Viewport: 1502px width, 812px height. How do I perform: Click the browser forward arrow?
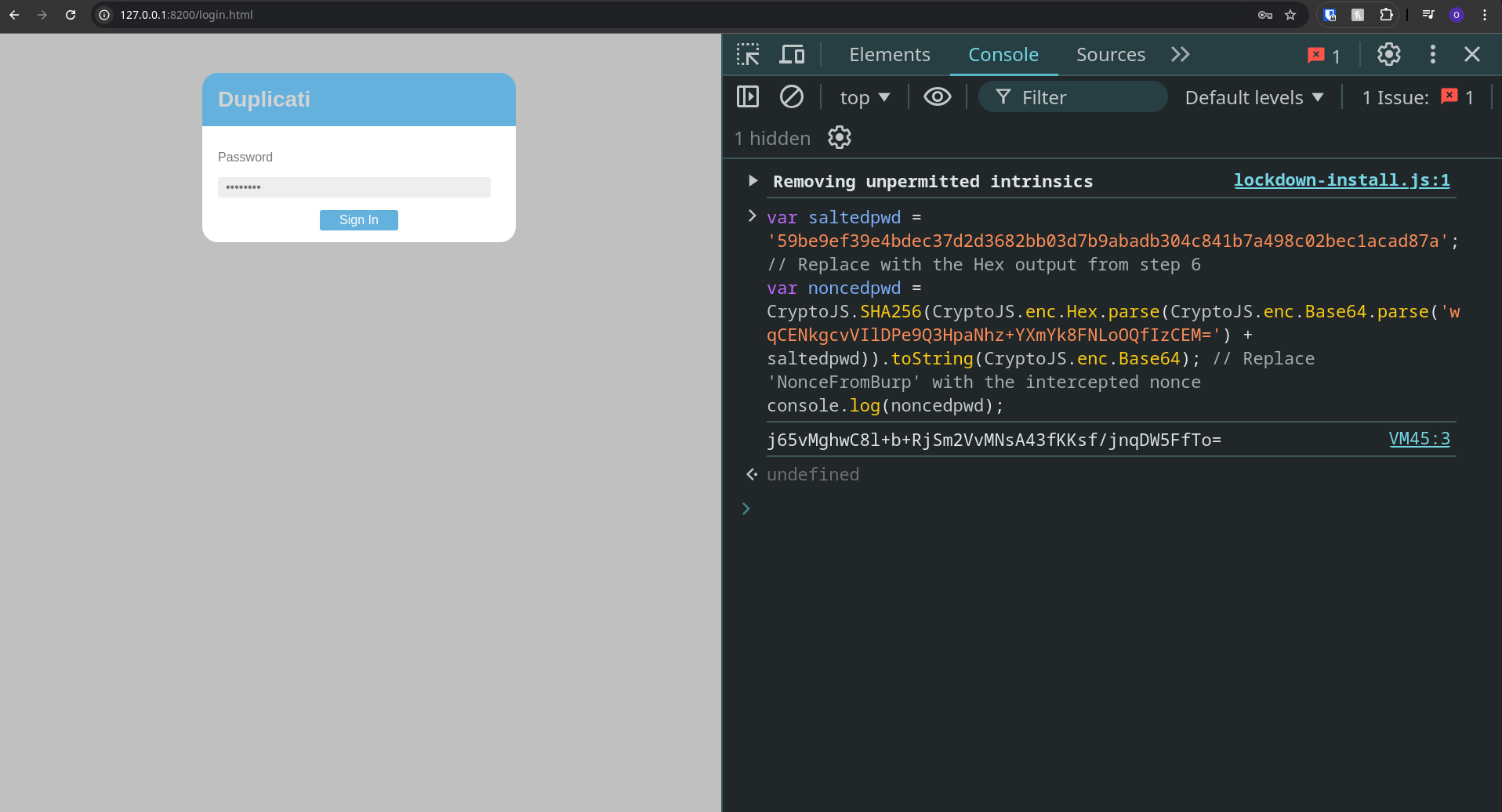(42, 15)
